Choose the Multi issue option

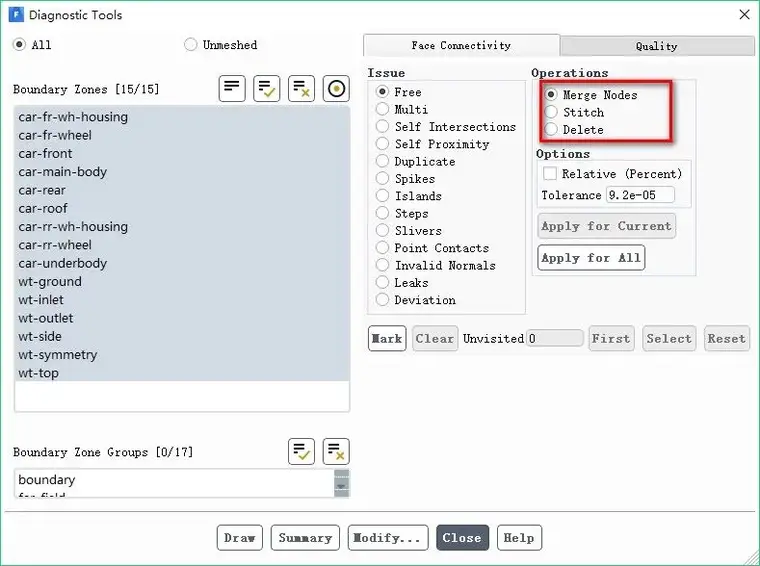point(382,109)
